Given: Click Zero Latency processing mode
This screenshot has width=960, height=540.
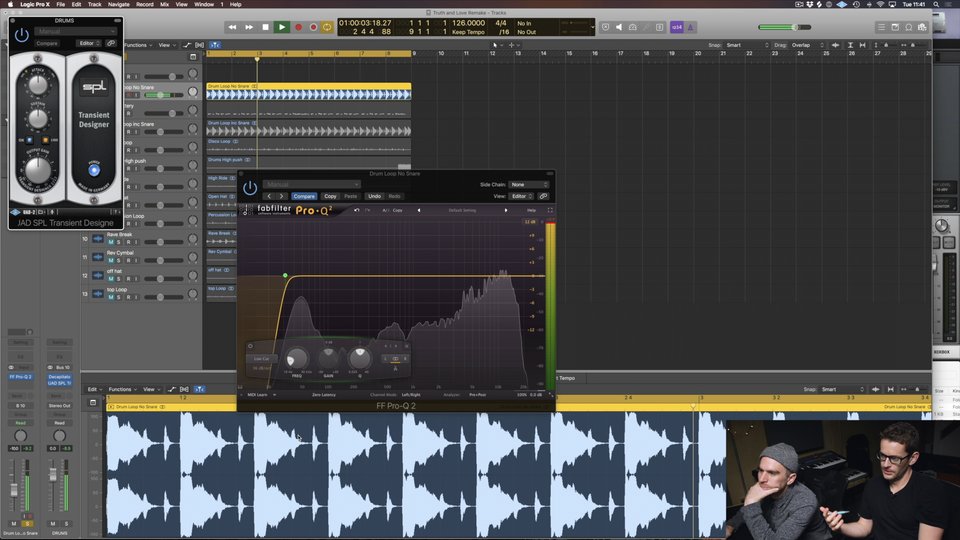Looking at the screenshot, I should click(324, 395).
